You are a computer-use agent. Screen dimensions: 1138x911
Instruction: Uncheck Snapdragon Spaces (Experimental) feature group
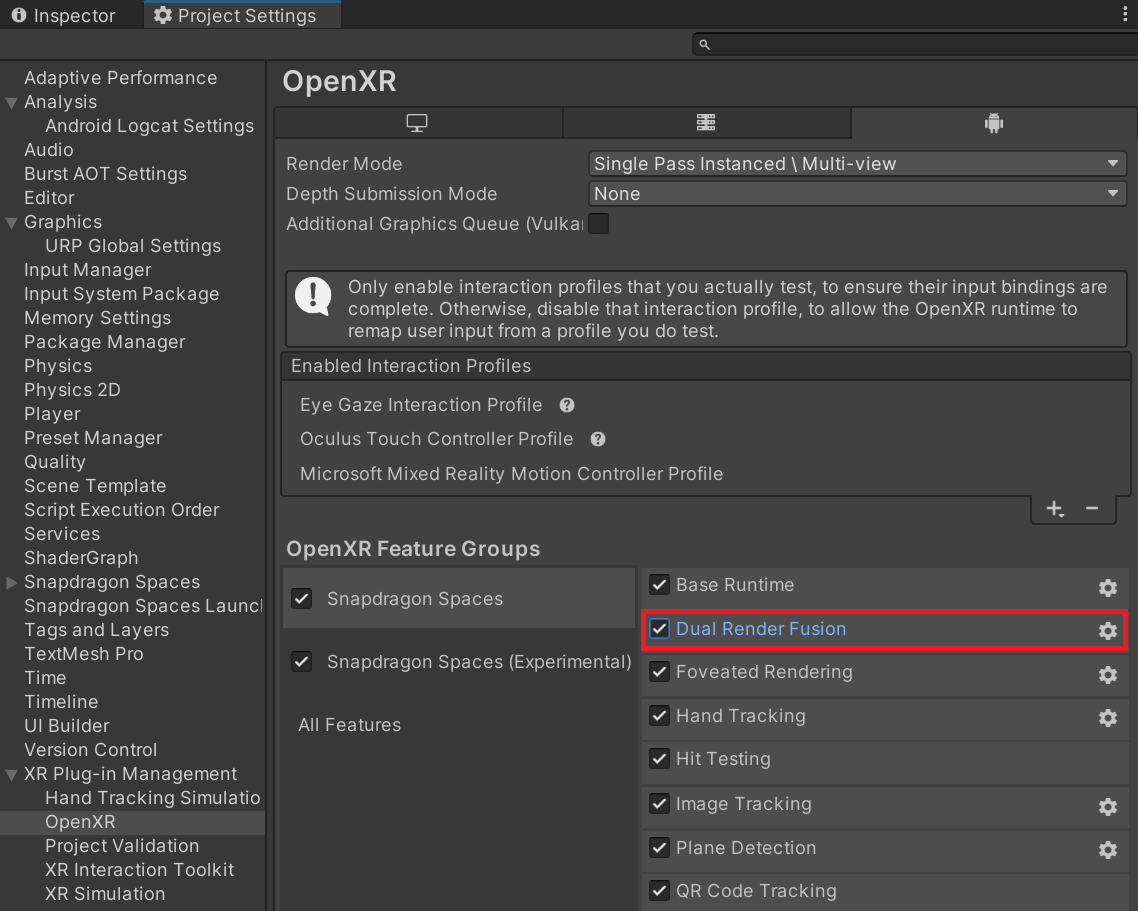tap(302, 662)
